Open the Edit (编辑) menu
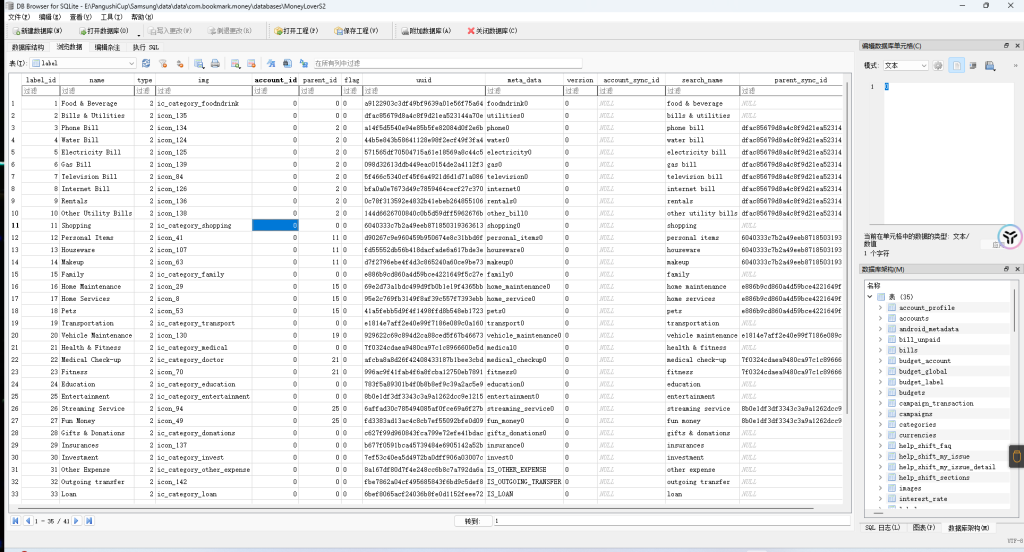Viewport: 1024px width, 552px height. (50, 17)
